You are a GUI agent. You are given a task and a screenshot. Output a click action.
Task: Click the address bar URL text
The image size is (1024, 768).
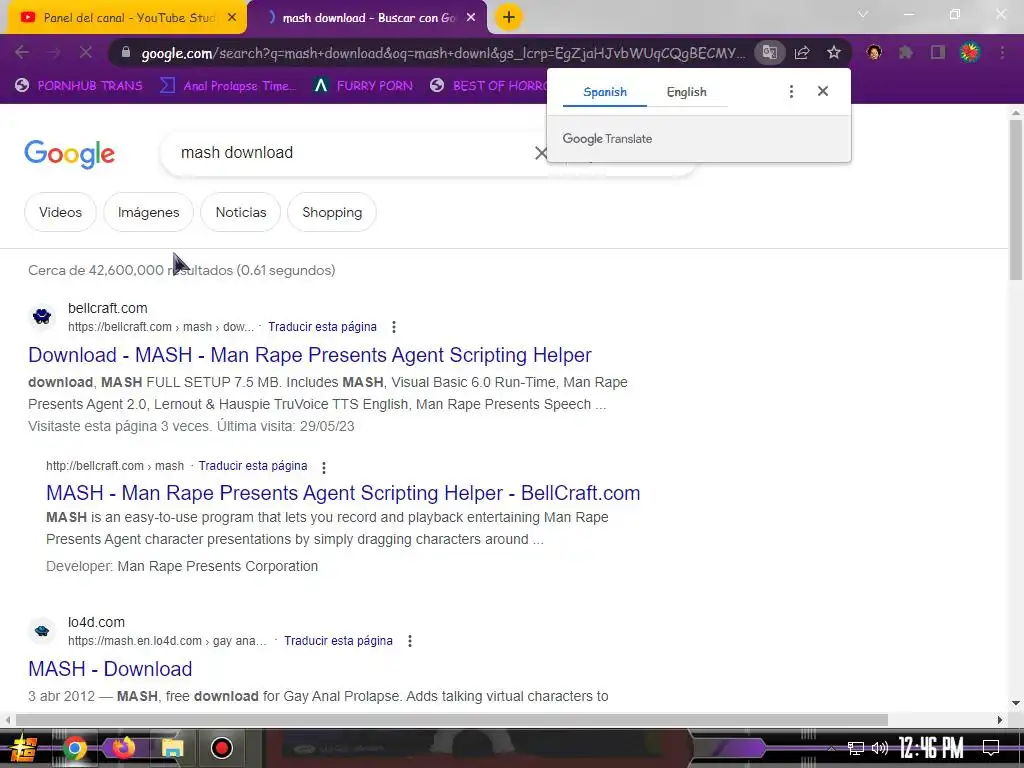point(443,53)
